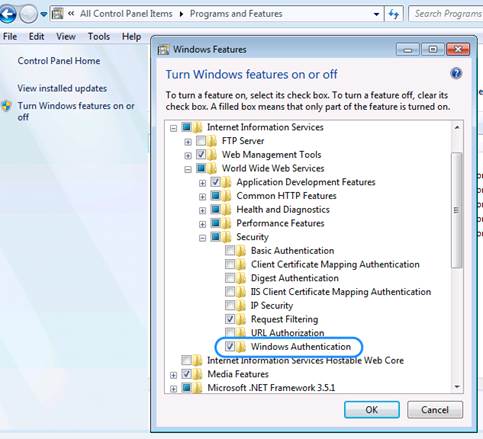Uncheck the Web Management Tools checkbox
This screenshot has height=439, width=483.
coord(201,154)
